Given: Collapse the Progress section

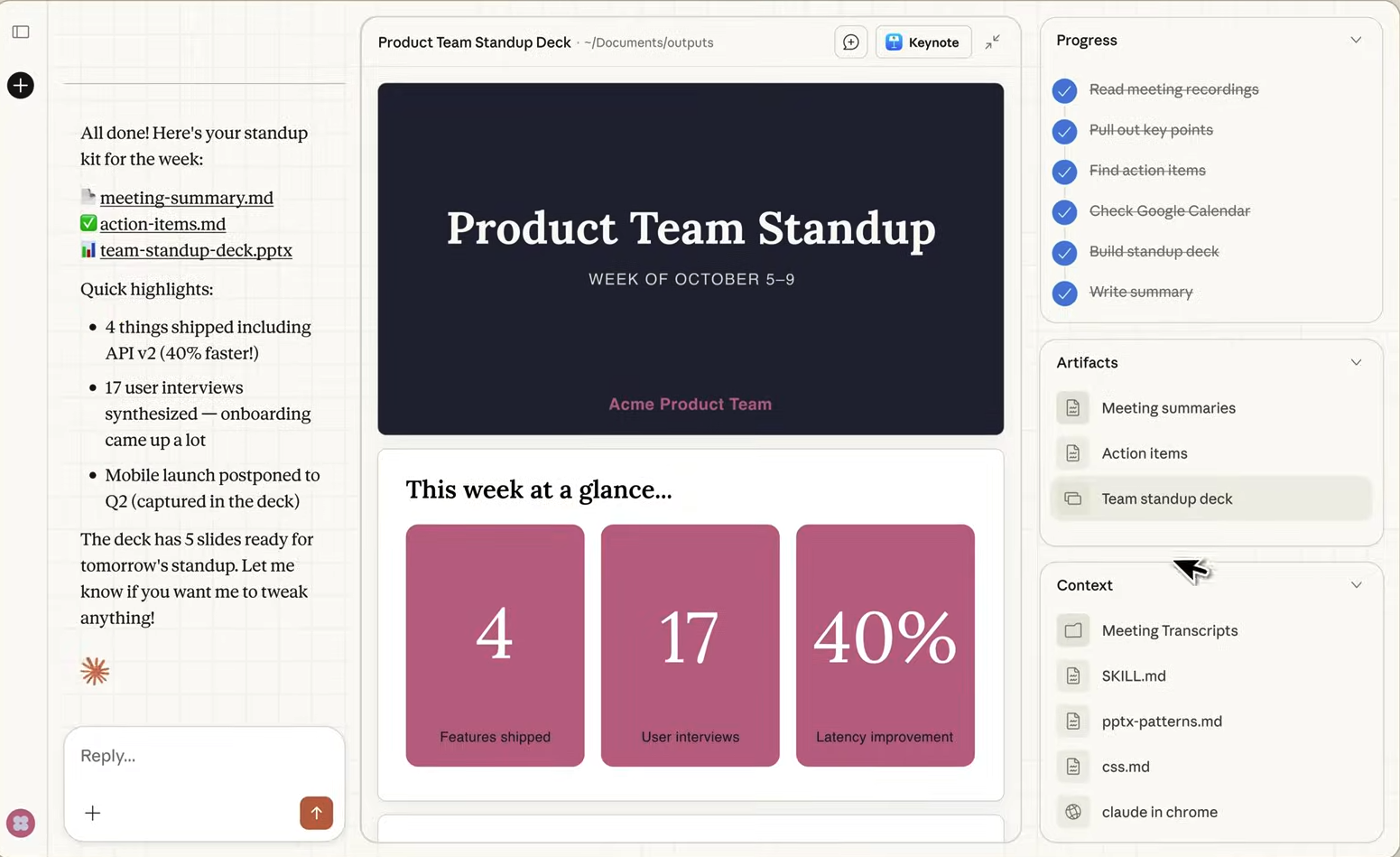Looking at the screenshot, I should 1356,41.
